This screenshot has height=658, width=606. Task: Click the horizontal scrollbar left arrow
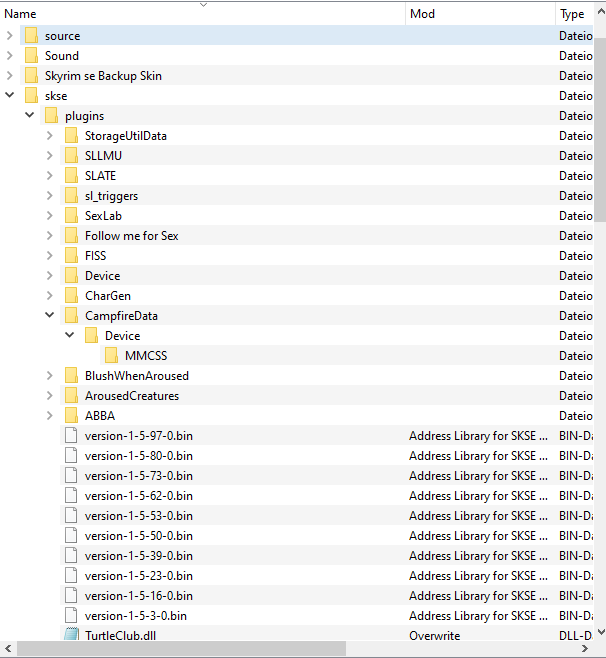tap(8, 649)
